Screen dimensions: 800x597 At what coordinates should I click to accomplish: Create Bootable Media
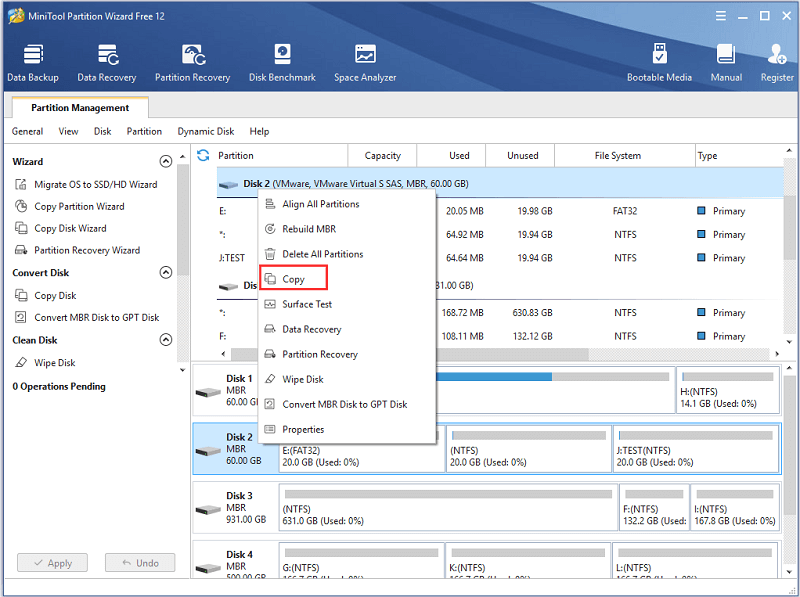click(659, 63)
